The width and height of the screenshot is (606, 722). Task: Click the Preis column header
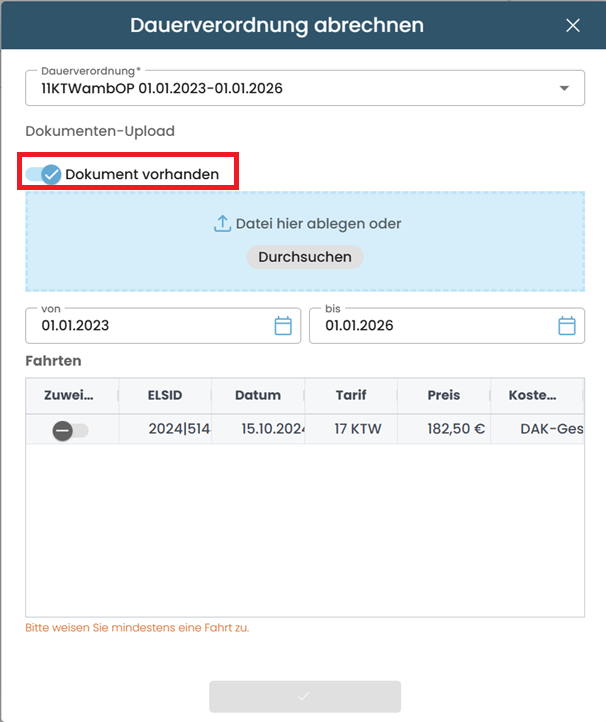pos(444,395)
